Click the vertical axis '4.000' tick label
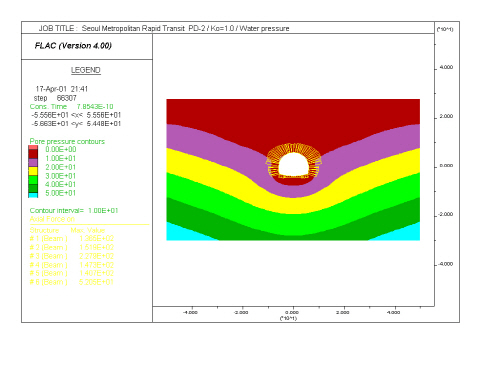This screenshot has height=375, width=500. coord(446,67)
